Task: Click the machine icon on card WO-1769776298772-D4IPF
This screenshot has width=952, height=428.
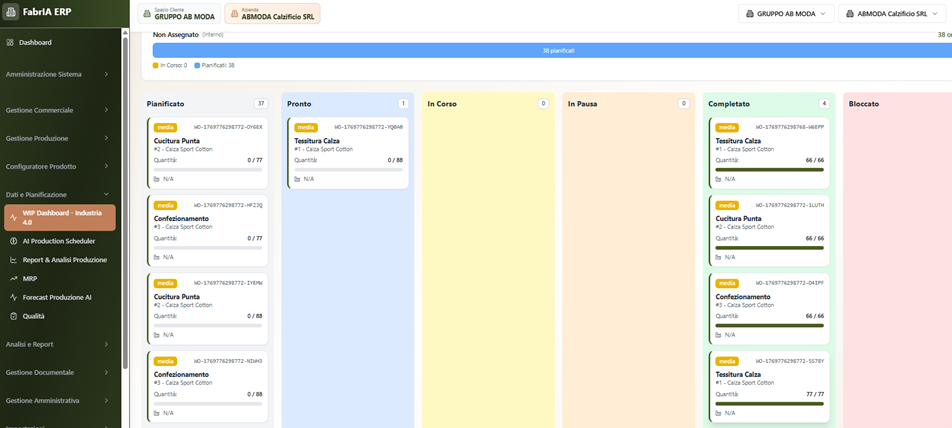Action: [x=719, y=335]
